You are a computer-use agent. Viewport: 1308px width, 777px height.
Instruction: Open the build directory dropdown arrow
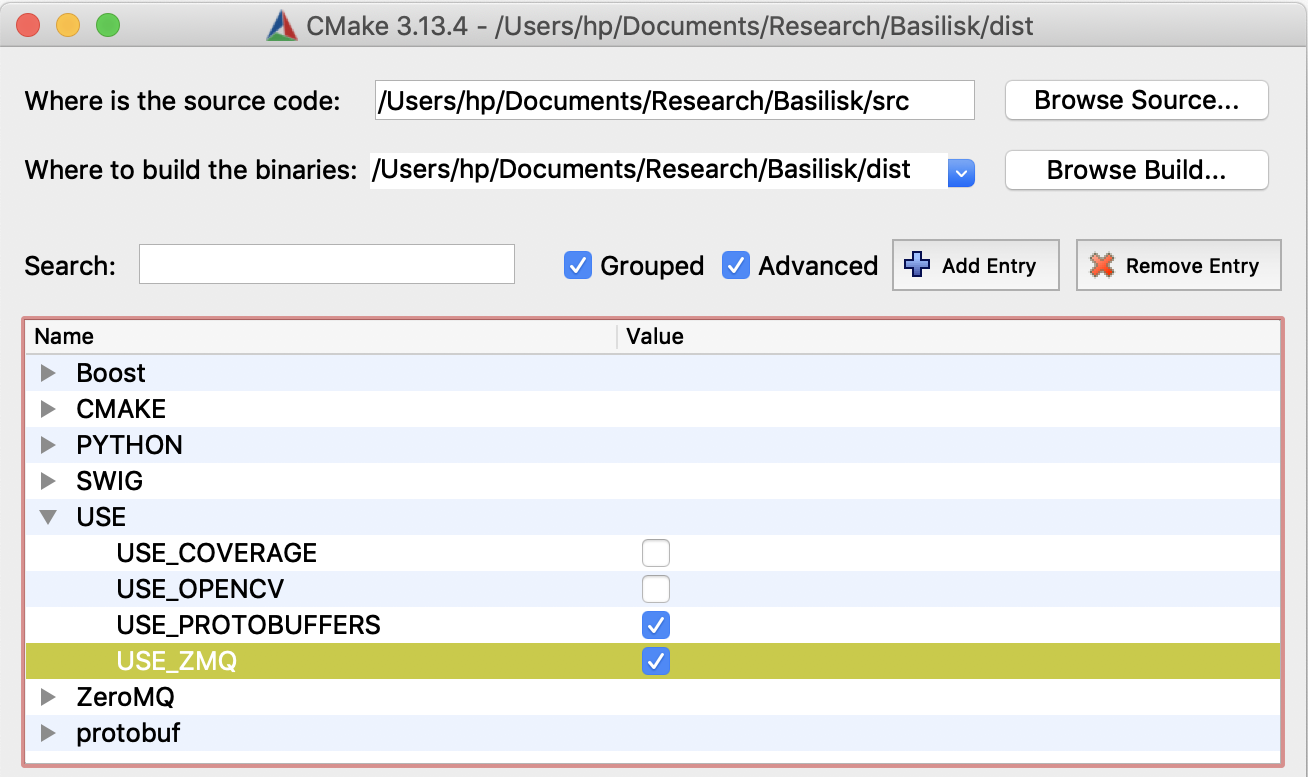[960, 172]
